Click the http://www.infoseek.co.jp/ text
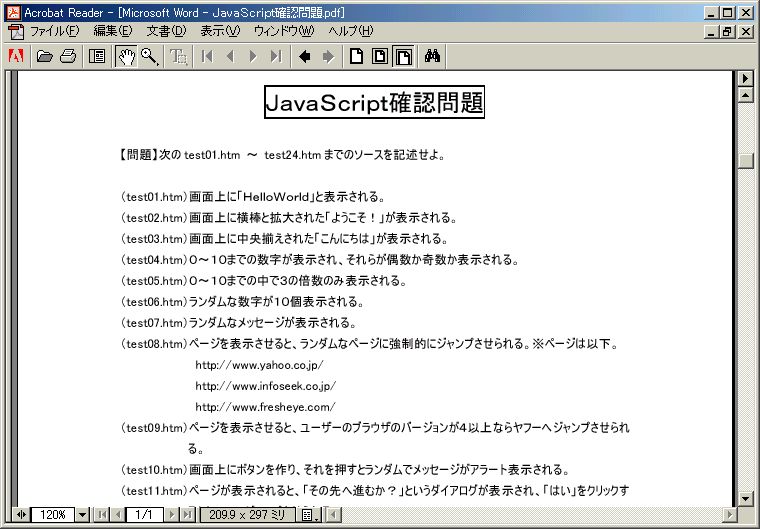 265,386
